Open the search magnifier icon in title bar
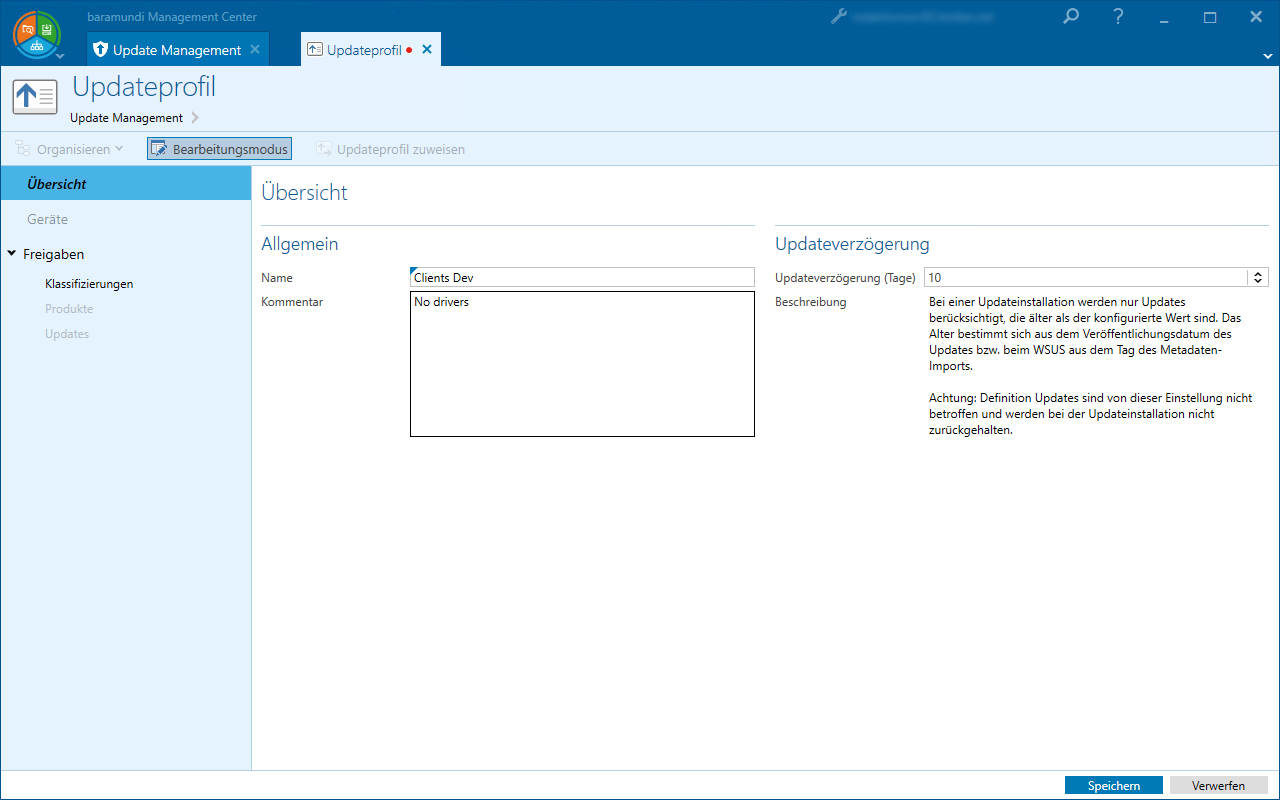 [1071, 17]
